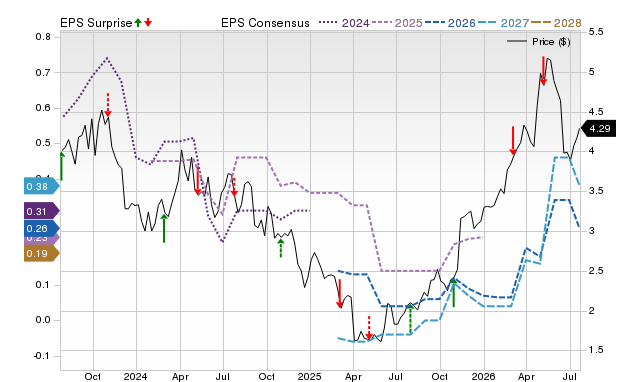Click the red arrow at the price peak above 5

pos(543,71)
